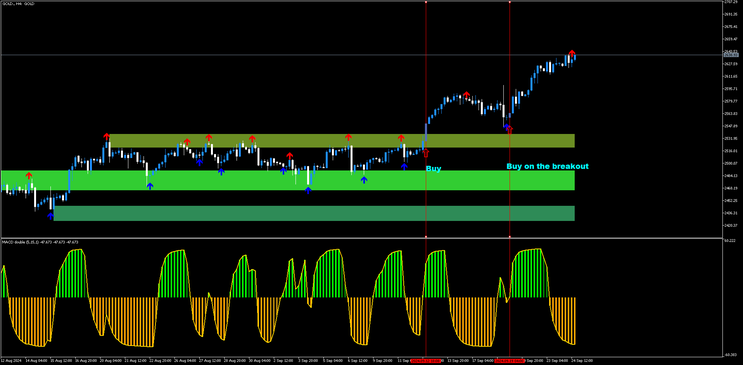The image size is (743, 365).
Task: Click the dark teal lower support zone
Action: [314, 213]
